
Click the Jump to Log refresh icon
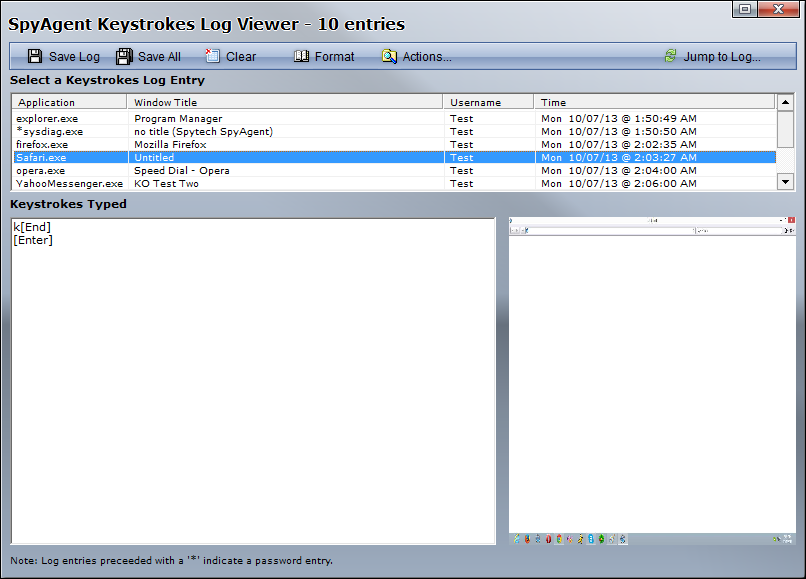click(x=670, y=57)
